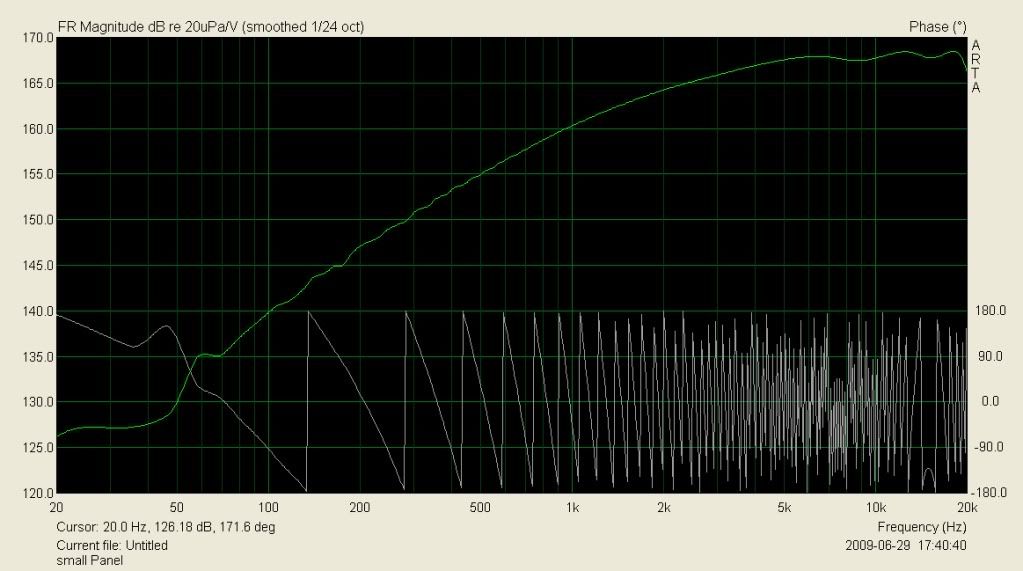Click the -180.0 phase axis value
The width and height of the screenshot is (1023, 571).
coord(989,492)
